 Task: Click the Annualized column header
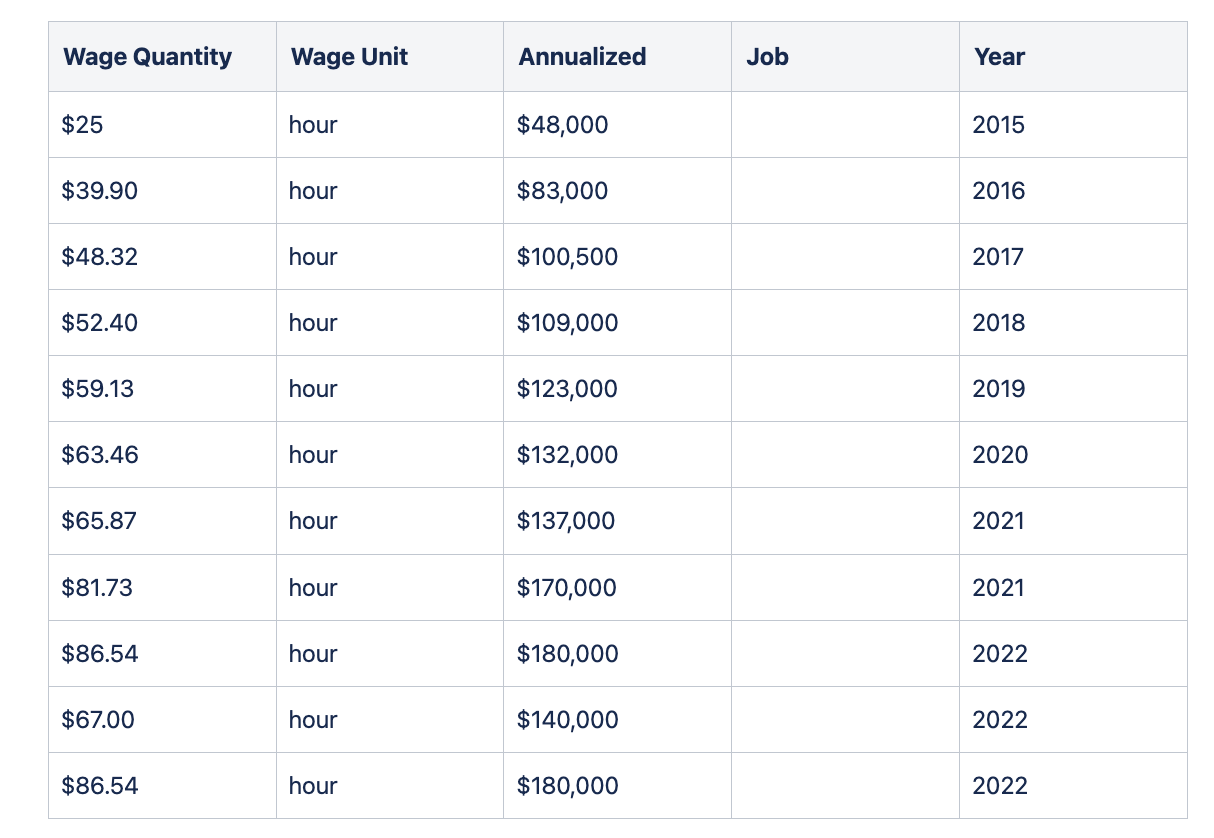pyautogui.click(x=582, y=57)
